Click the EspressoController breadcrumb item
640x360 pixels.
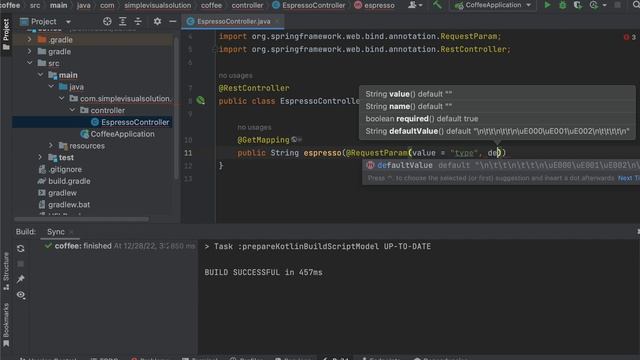click(x=309, y=5)
